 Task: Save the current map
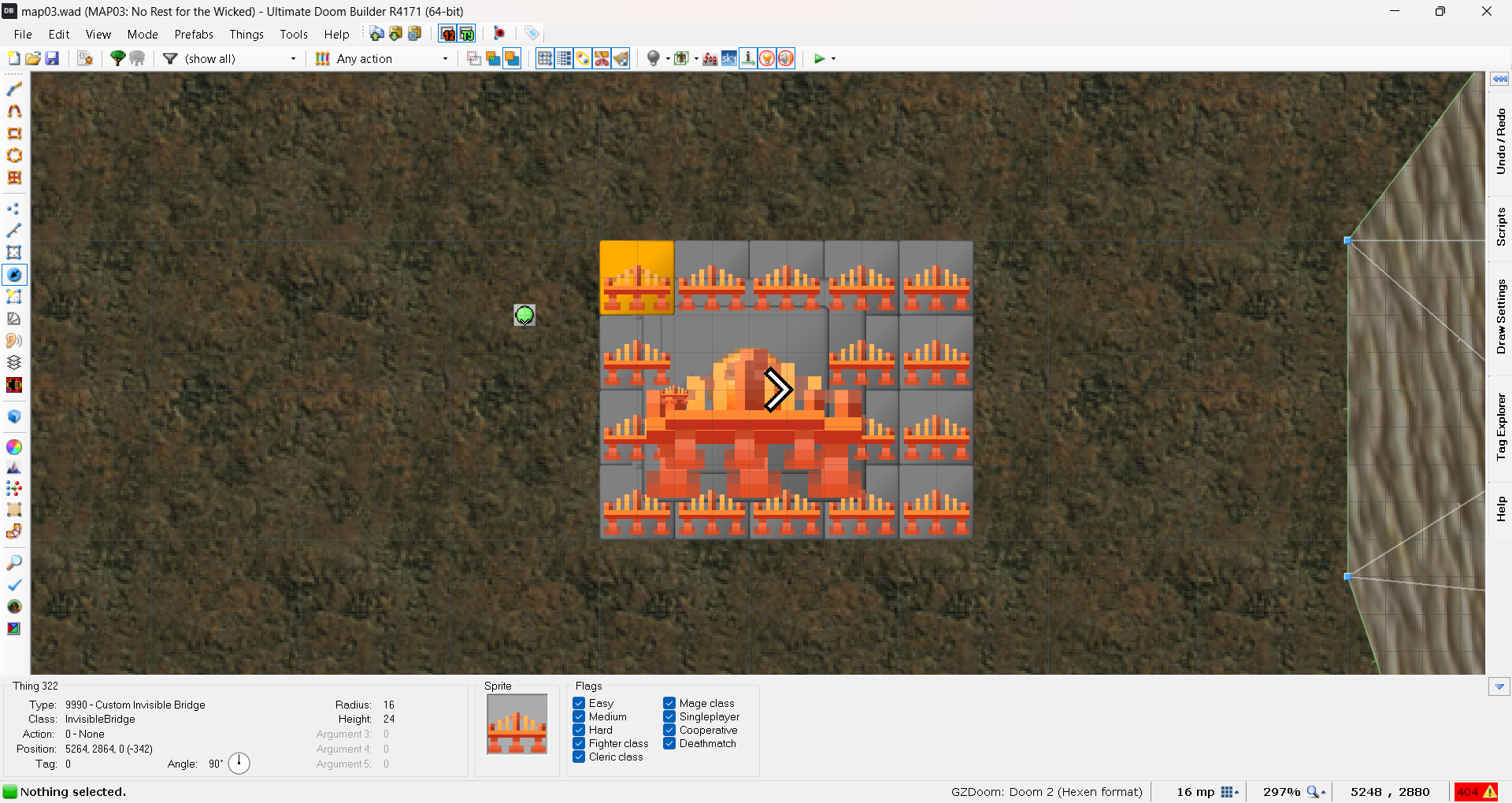point(52,58)
